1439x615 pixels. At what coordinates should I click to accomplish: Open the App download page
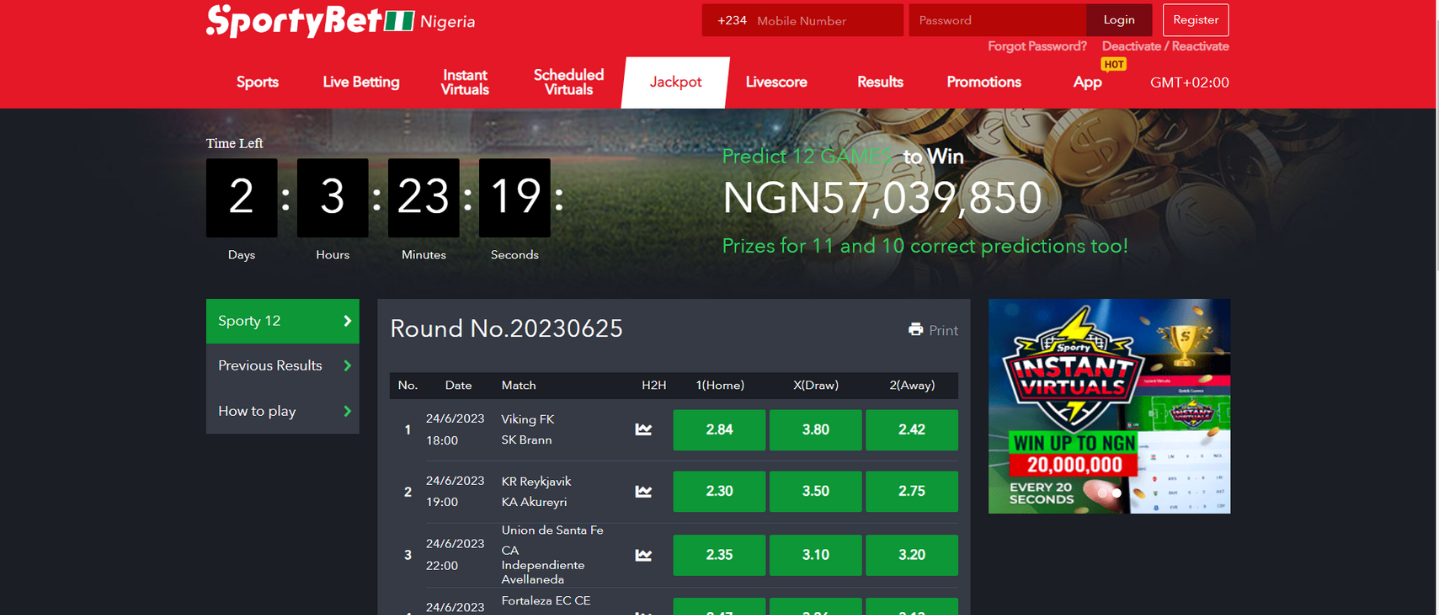click(x=1087, y=82)
